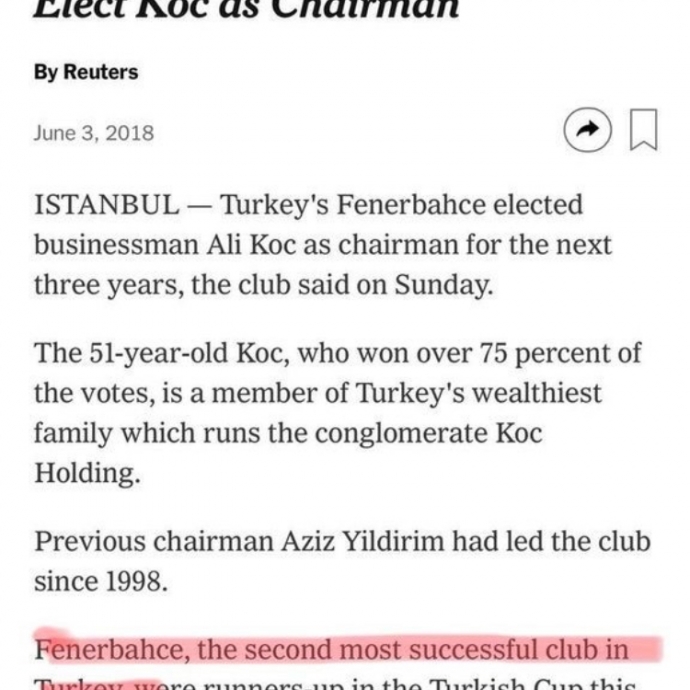Click the June 3, 2018 date
690x690 pixels.
(94, 133)
